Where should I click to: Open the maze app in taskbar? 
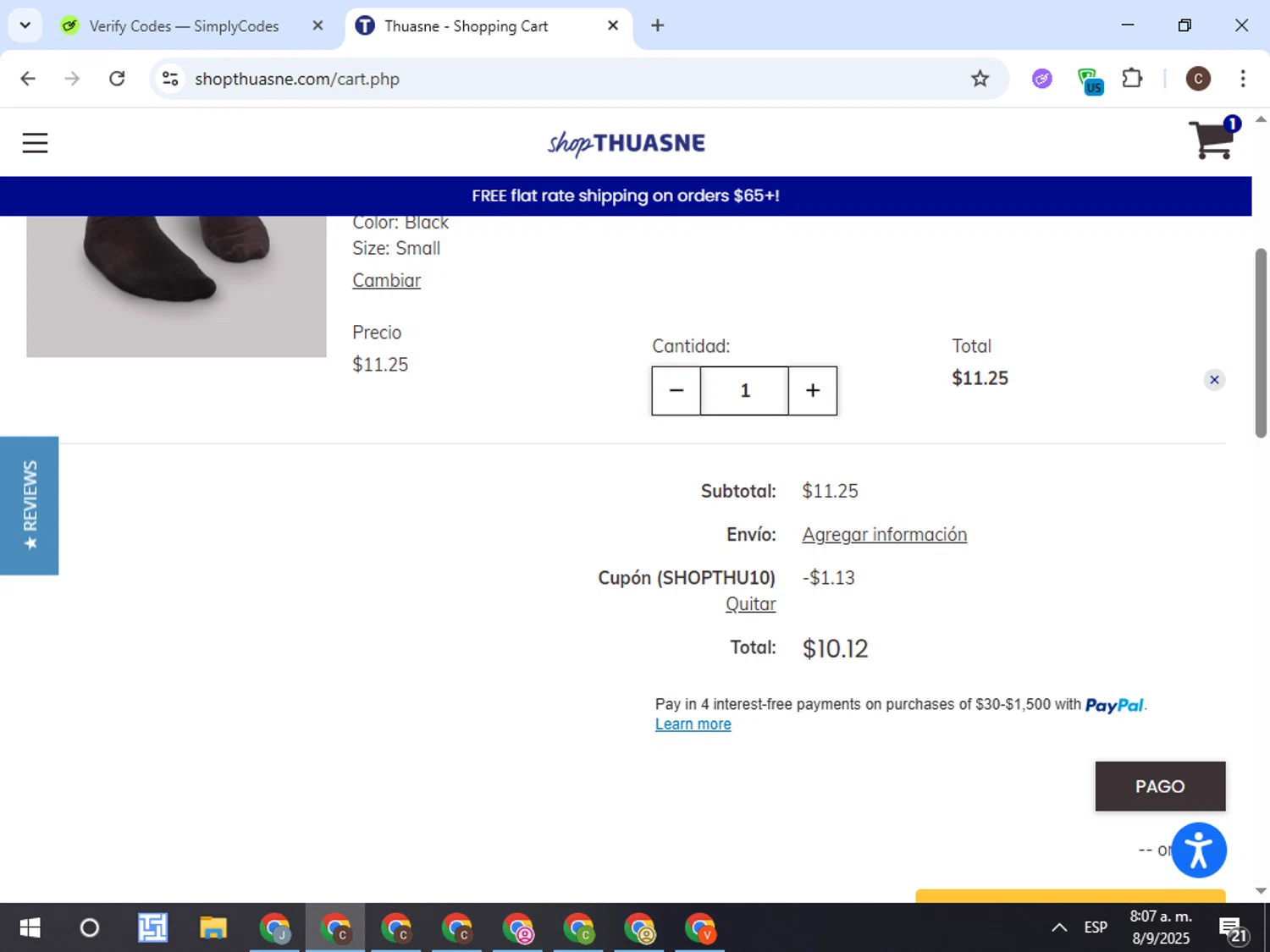(x=152, y=928)
